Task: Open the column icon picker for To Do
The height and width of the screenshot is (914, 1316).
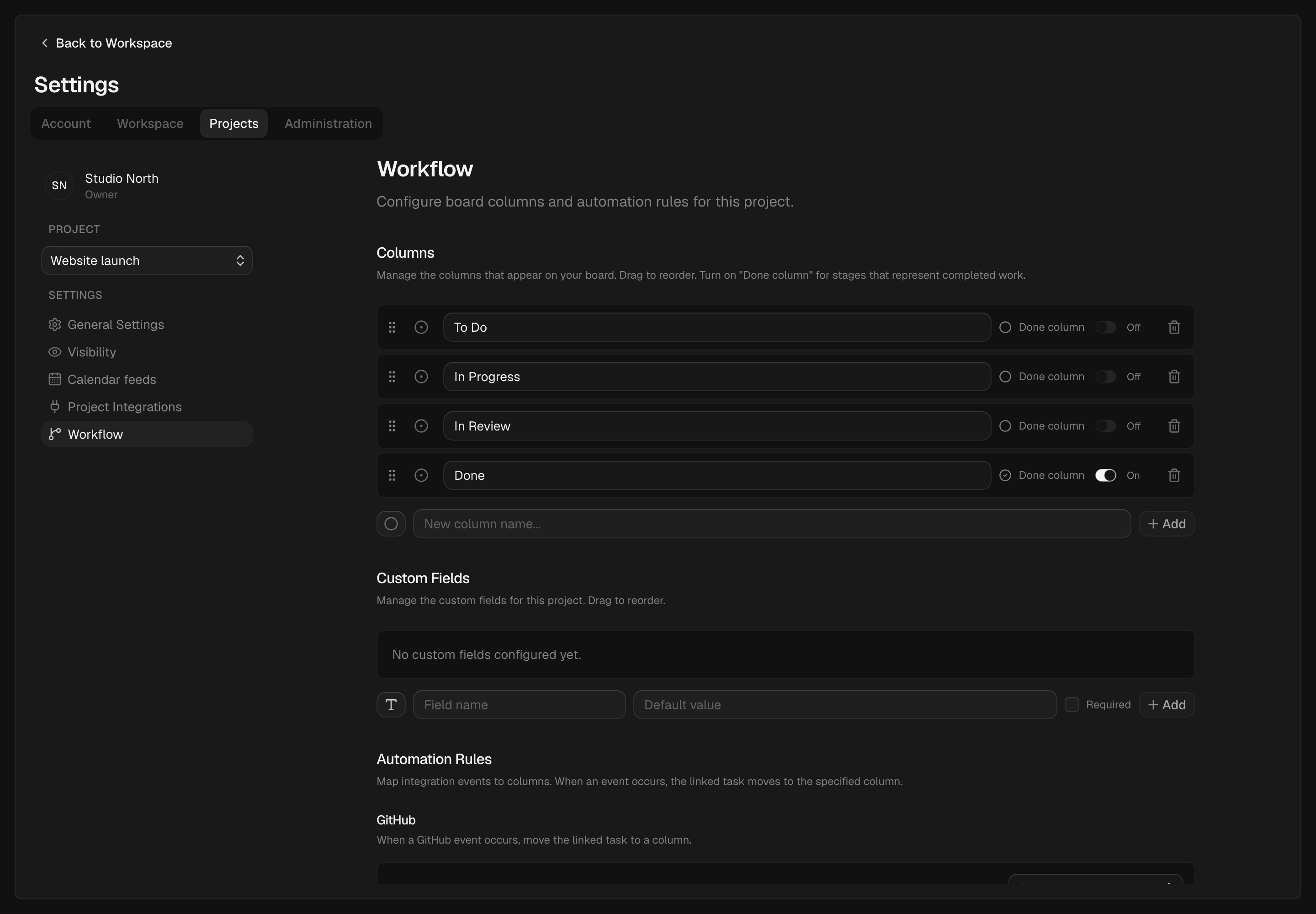Action: (421, 327)
